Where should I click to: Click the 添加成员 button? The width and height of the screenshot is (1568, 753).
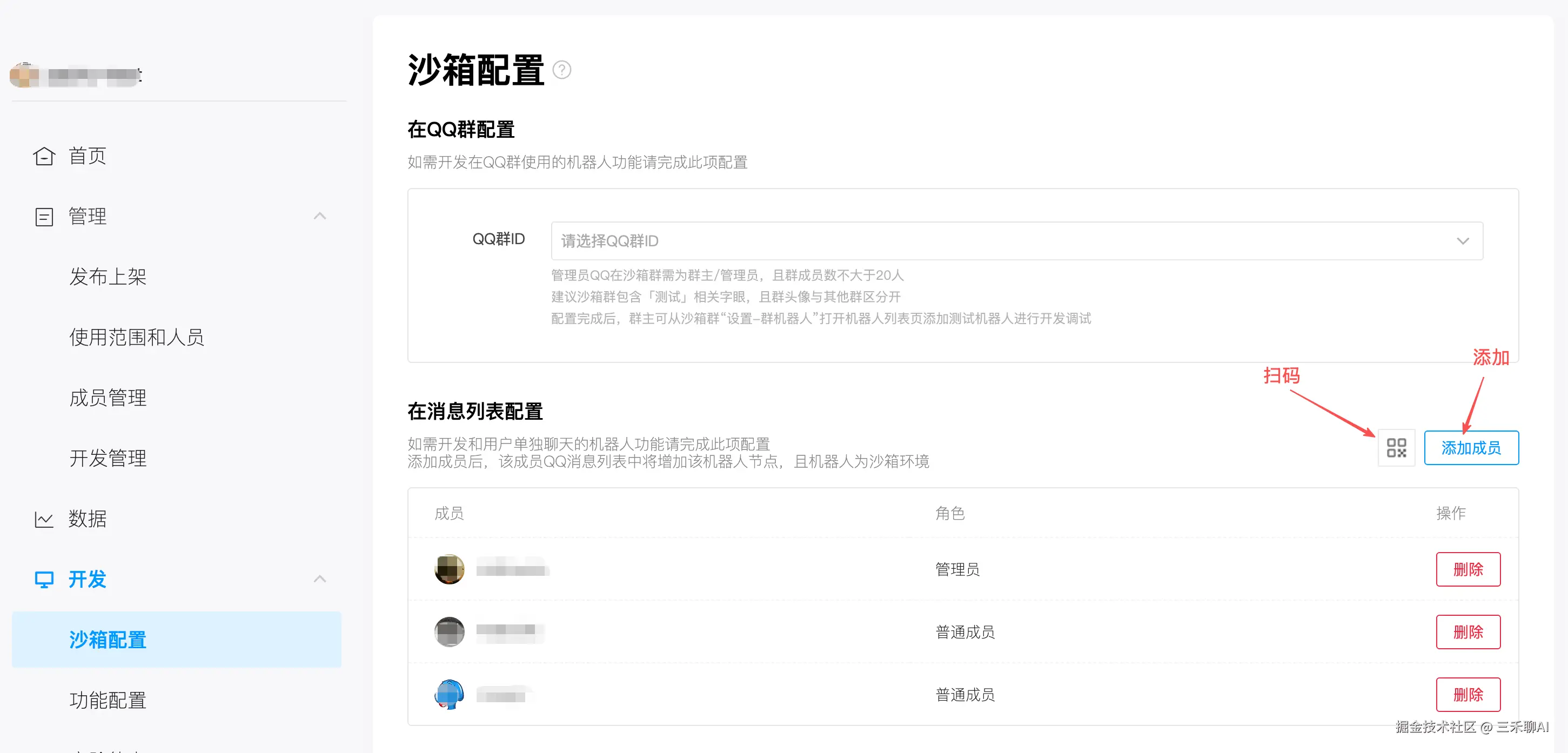(1471, 448)
